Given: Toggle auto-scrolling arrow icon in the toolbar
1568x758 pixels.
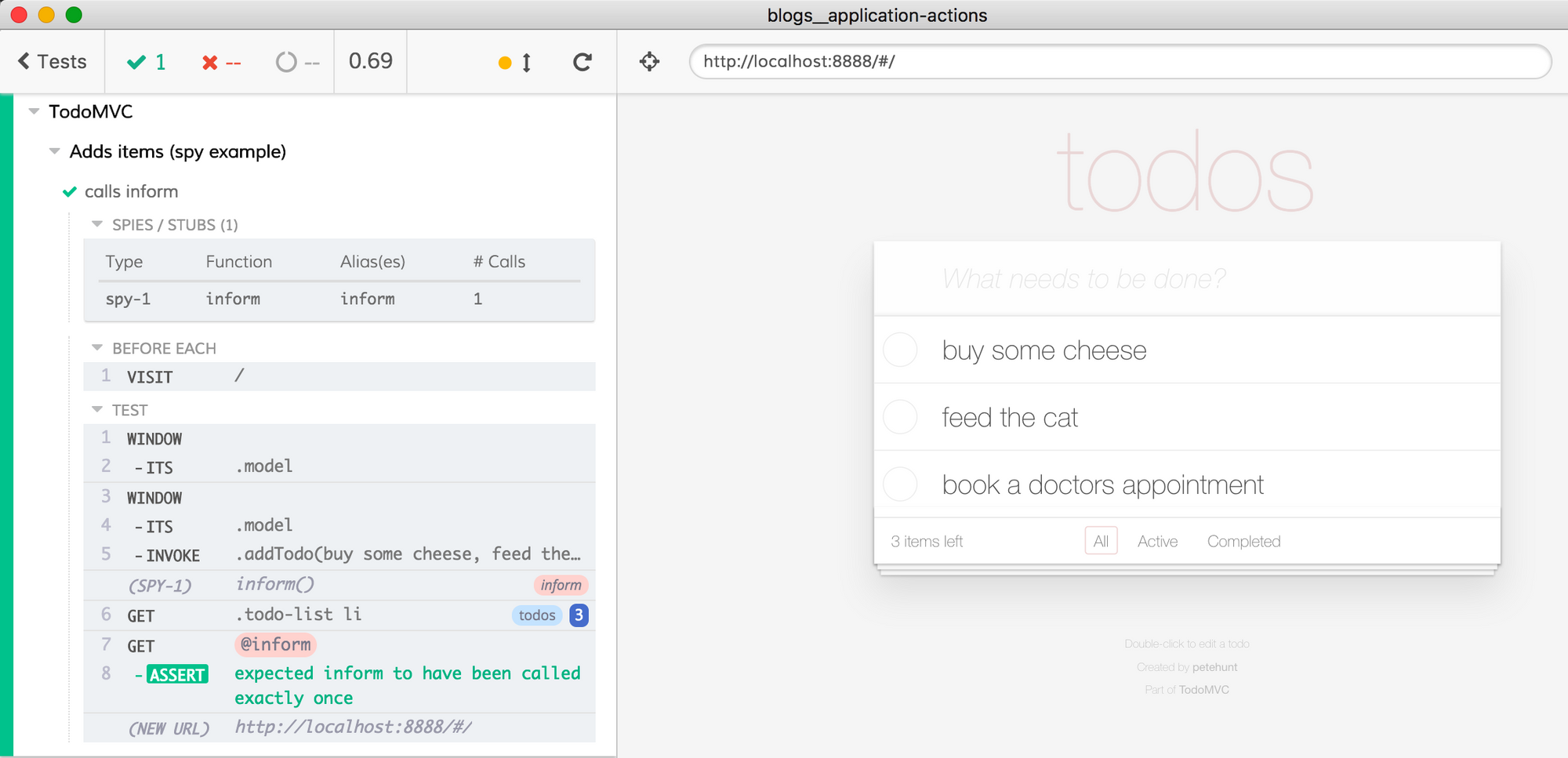Looking at the screenshot, I should click(x=526, y=62).
